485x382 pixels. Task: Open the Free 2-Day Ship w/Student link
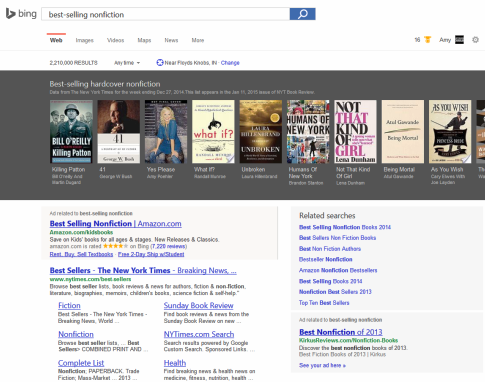151,254
